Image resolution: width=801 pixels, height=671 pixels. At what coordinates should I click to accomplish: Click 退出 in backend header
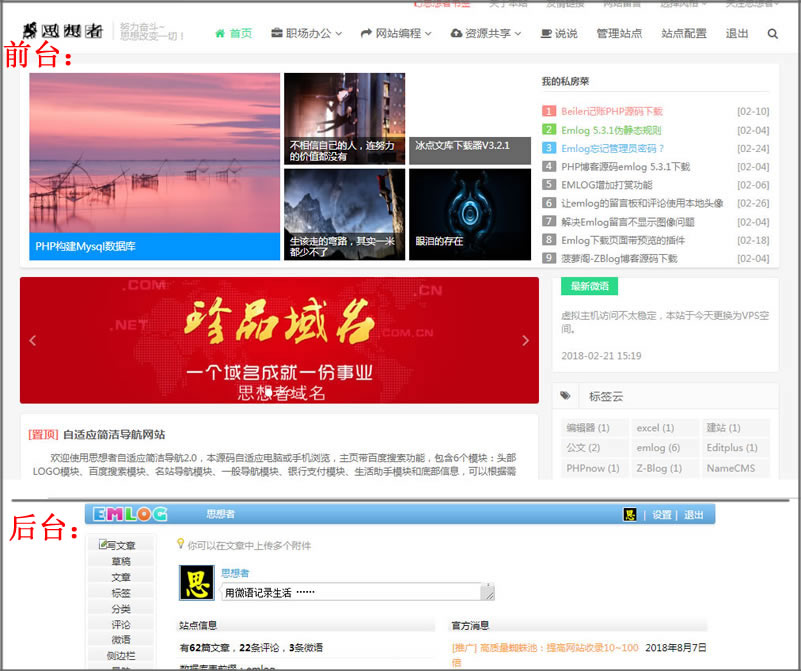pos(694,515)
